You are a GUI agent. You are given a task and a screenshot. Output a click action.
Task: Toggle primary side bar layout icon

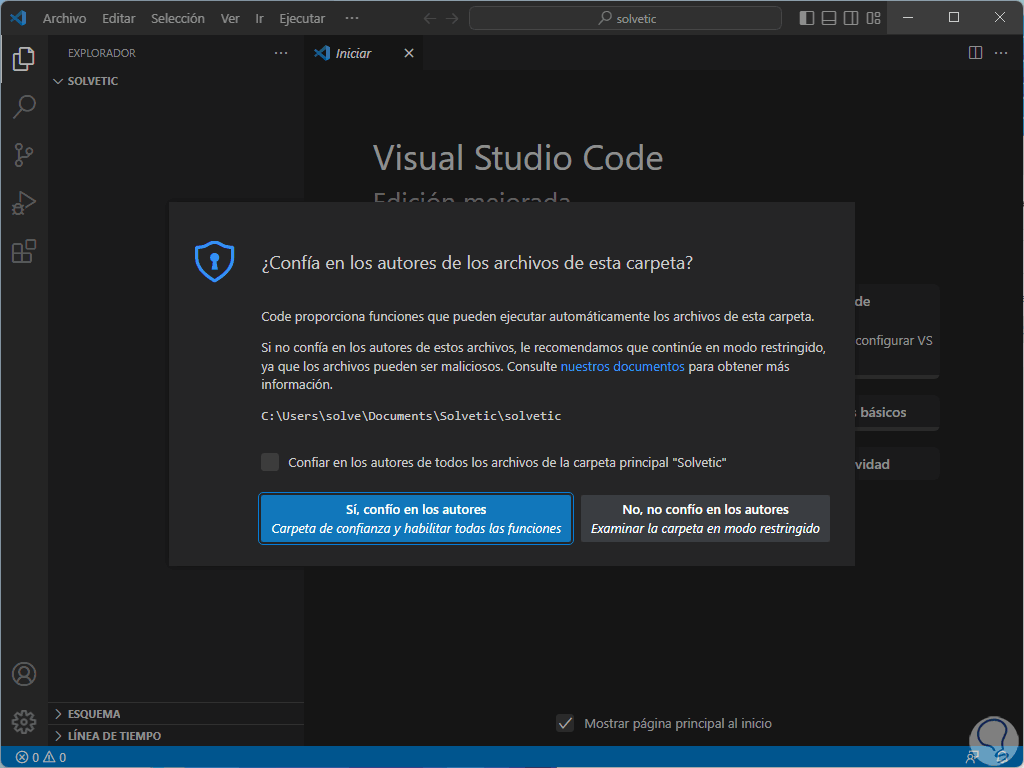tap(807, 18)
